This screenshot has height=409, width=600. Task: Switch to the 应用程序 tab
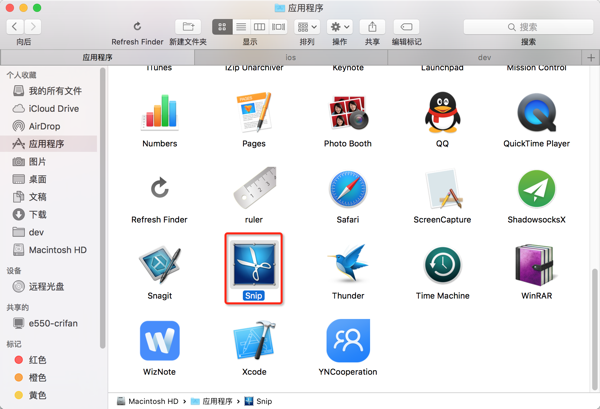pyautogui.click(x=98, y=57)
